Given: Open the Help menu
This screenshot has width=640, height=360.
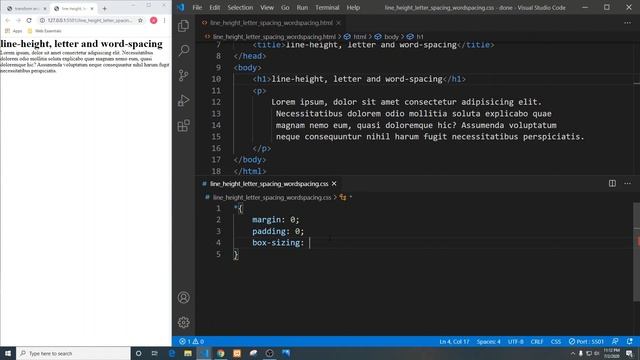Looking at the screenshot, I should tap(353, 7).
